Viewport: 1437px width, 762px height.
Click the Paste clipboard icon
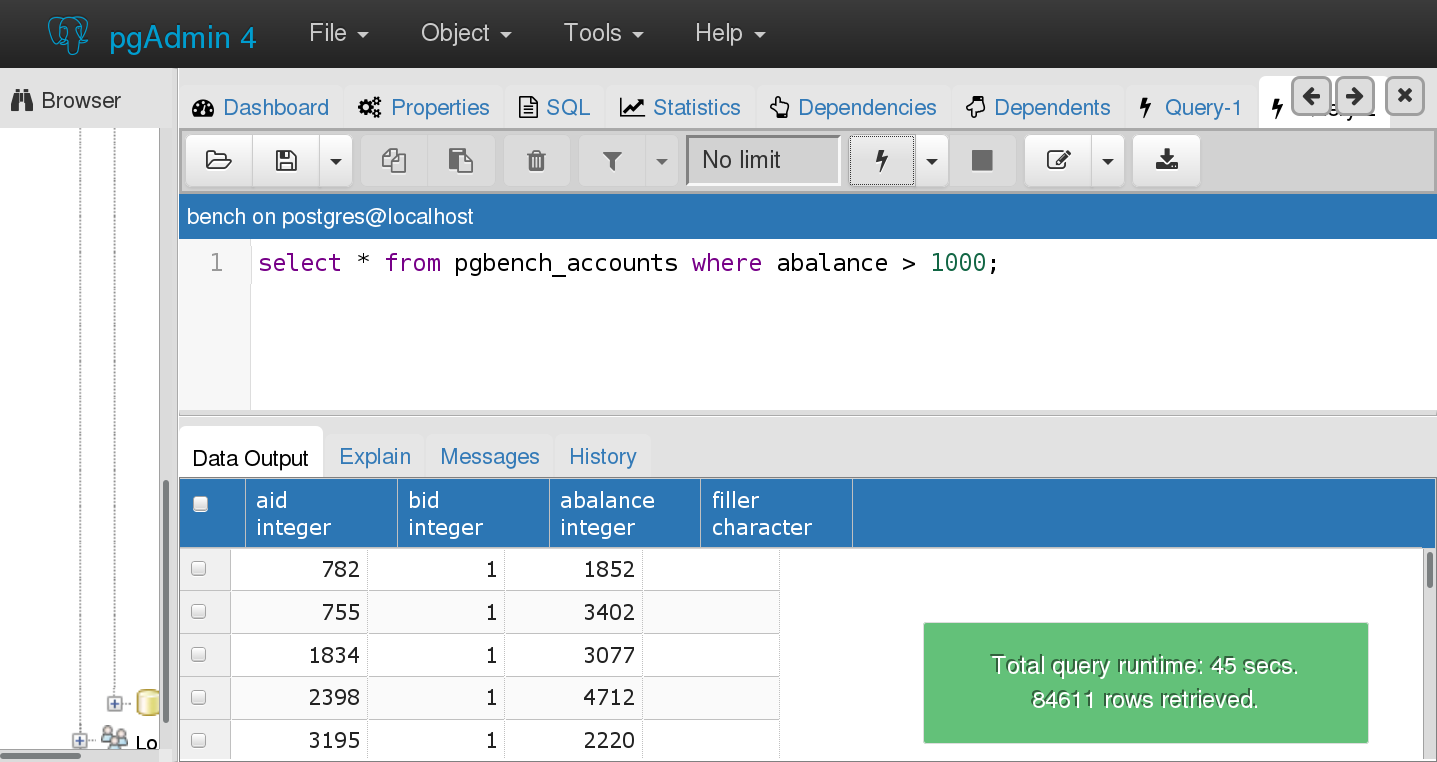(x=460, y=160)
